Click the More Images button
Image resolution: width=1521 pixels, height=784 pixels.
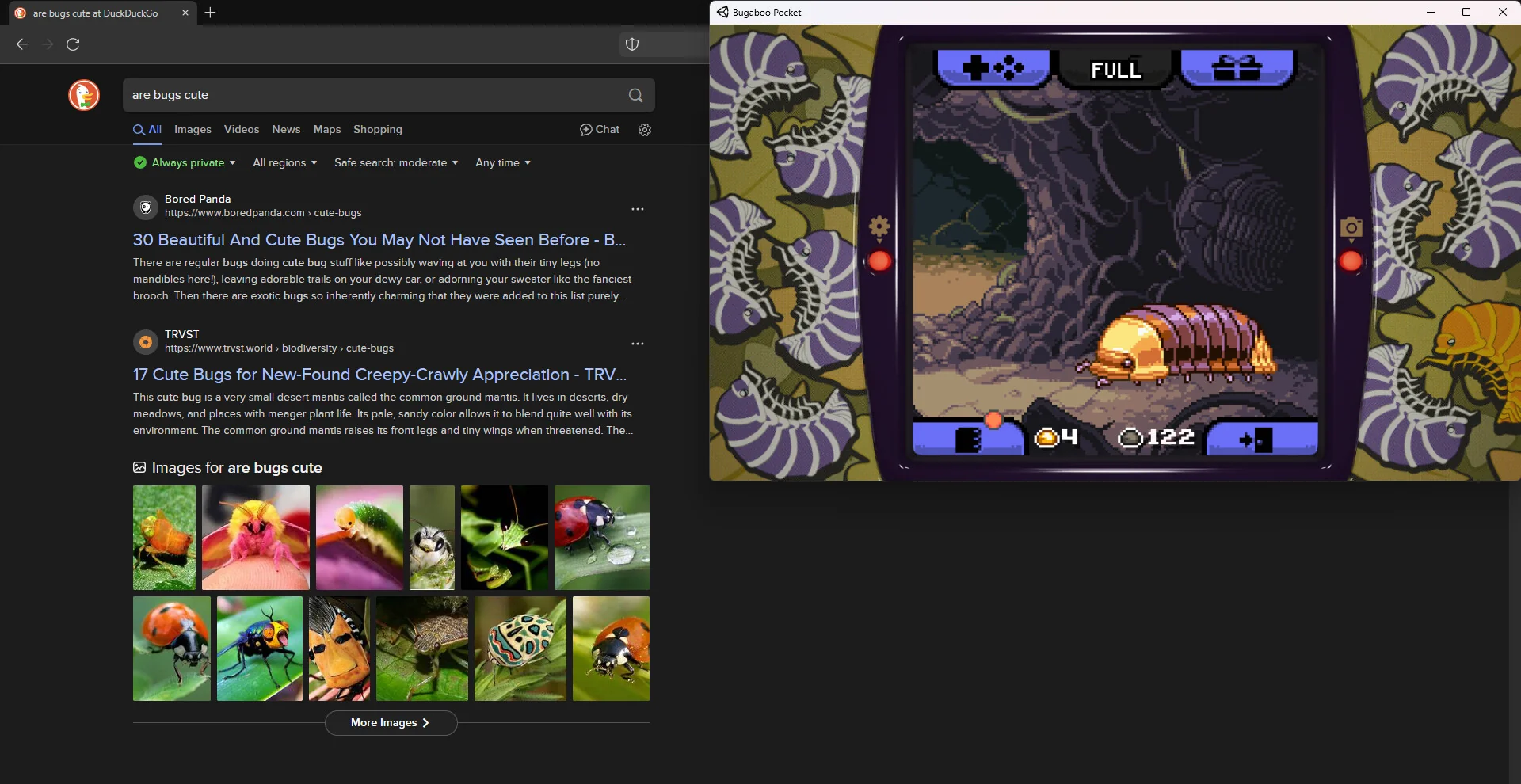(391, 723)
